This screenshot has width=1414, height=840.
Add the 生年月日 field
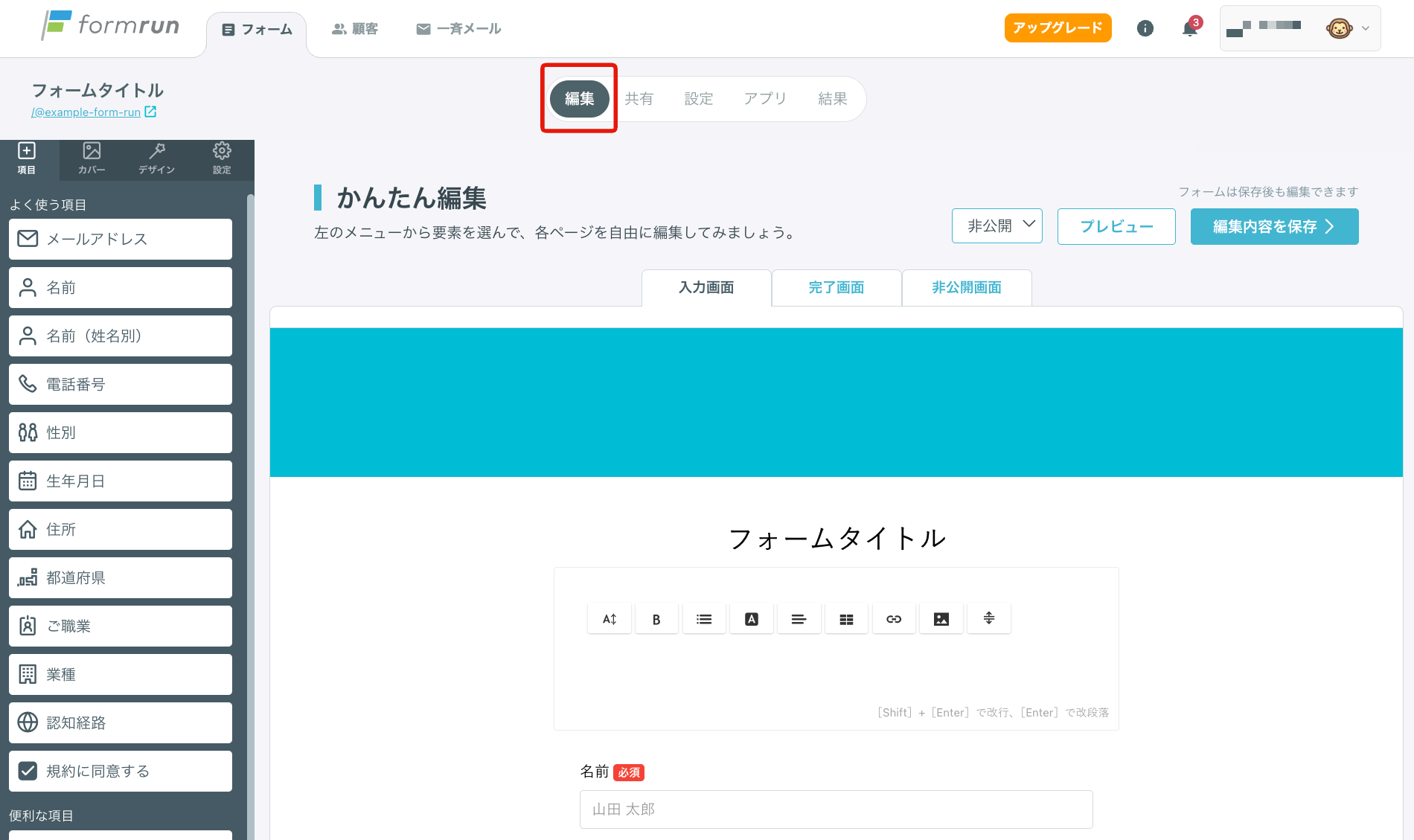click(x=121, y=481)
